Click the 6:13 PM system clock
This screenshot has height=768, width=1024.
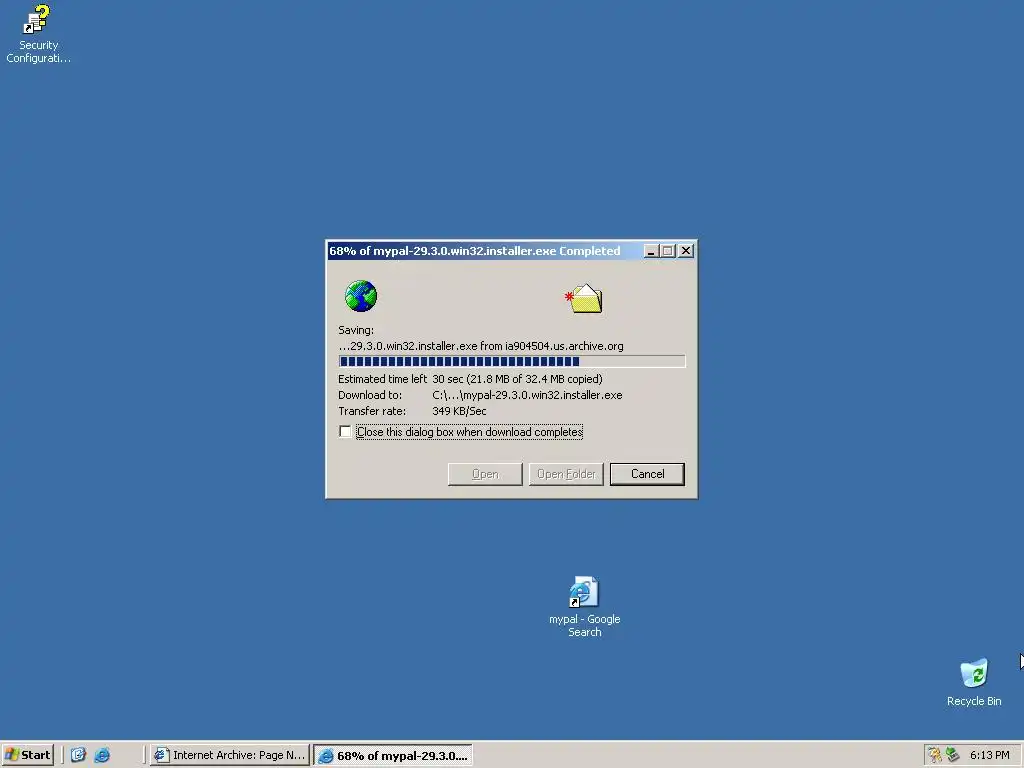[x=989, y=755]
